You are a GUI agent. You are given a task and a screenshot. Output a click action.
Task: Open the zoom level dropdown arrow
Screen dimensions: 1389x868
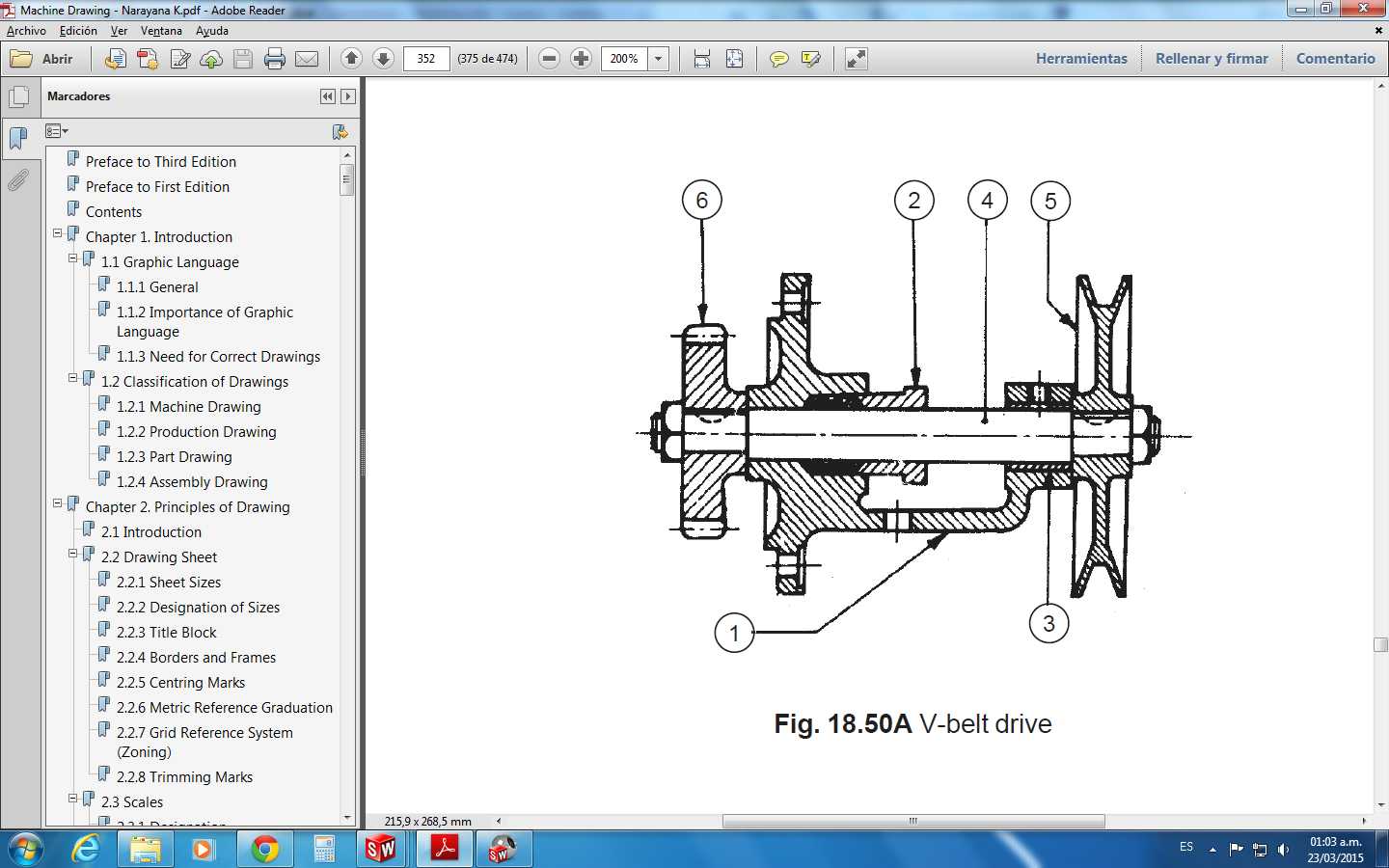pos(659,59)
